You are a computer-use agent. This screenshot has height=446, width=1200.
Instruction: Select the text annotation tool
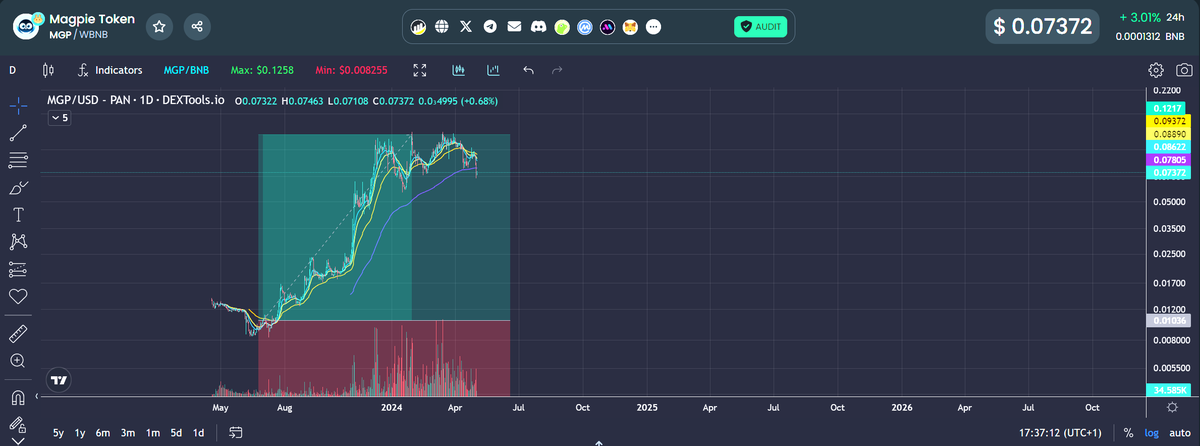point(18,214)
